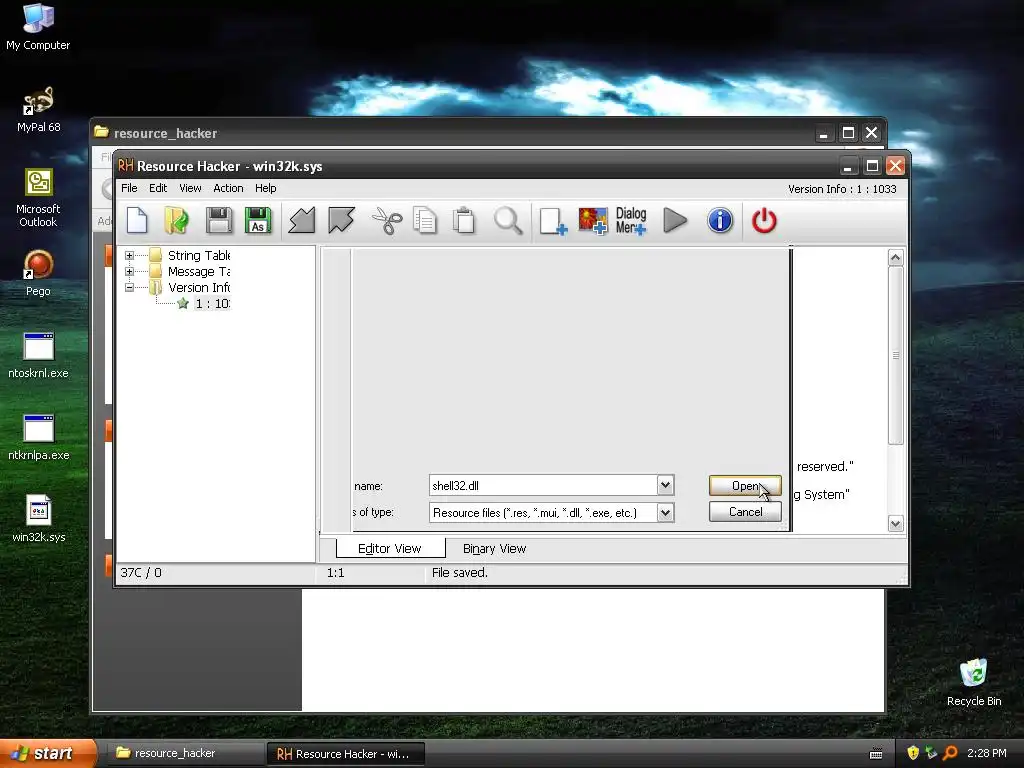
Task: Click the Windows start button
Action: click(48, 754)
